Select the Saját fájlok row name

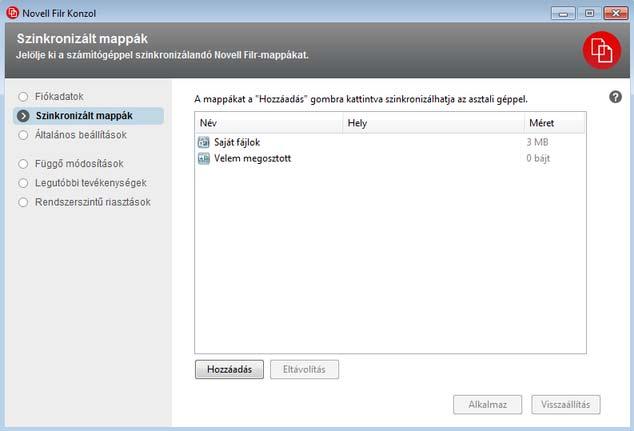pos(237,142)
